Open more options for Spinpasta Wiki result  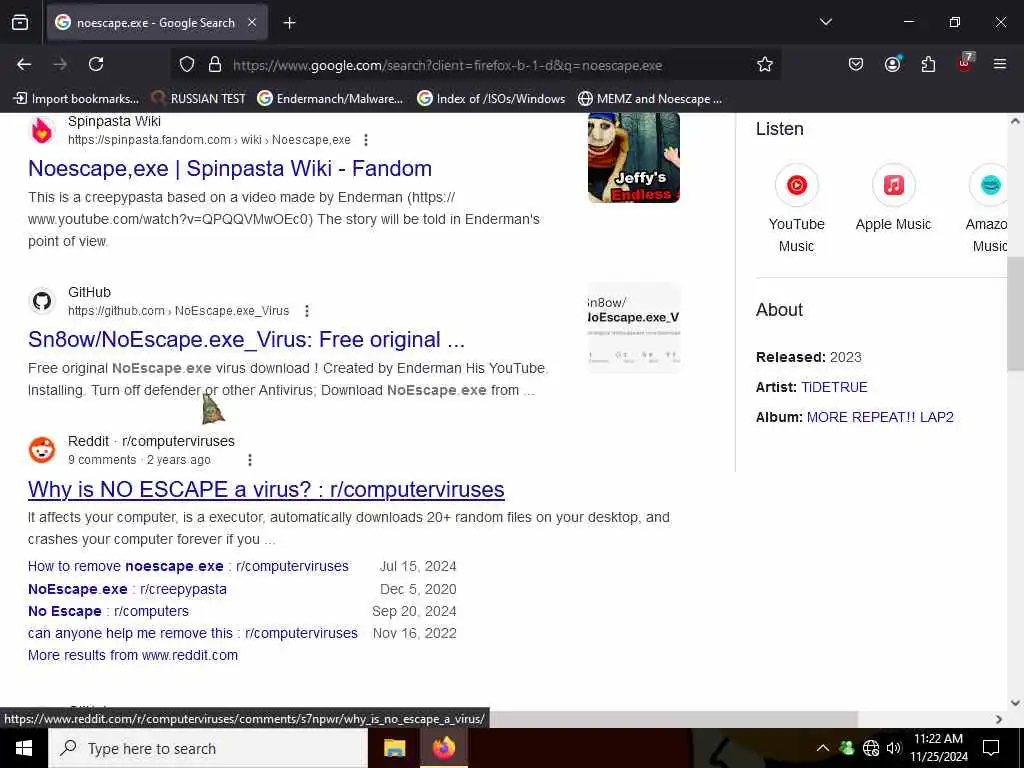[x=366, y=140]
